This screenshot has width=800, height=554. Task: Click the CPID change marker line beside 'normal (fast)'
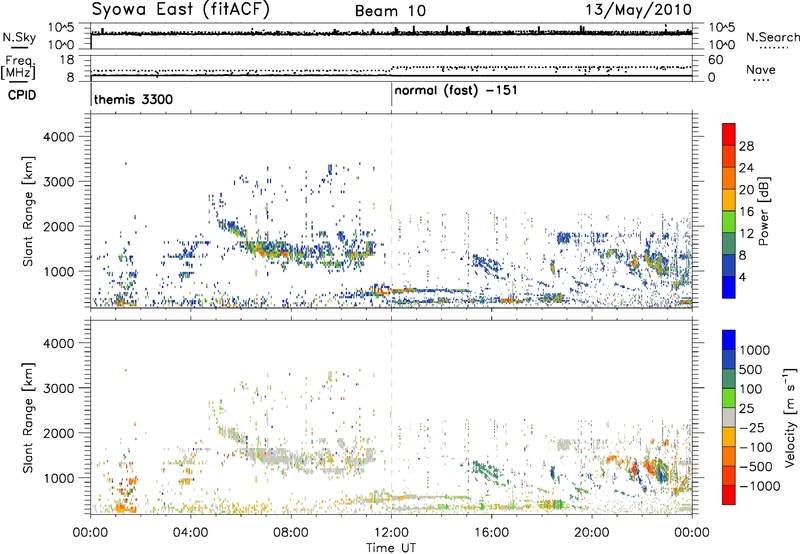pos(391,94)
